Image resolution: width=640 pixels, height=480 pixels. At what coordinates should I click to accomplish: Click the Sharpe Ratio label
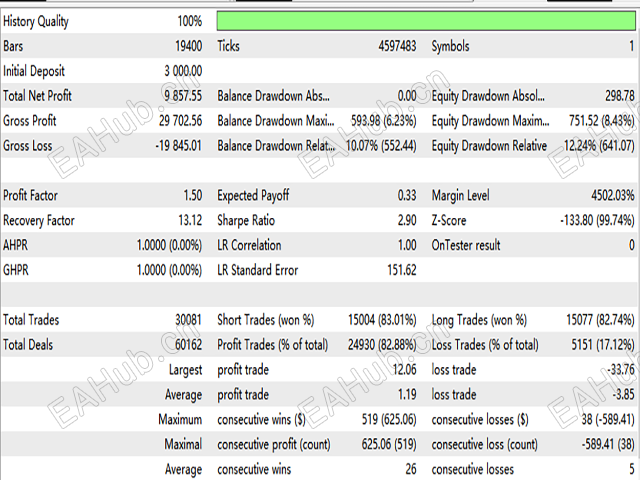point(246,220)
